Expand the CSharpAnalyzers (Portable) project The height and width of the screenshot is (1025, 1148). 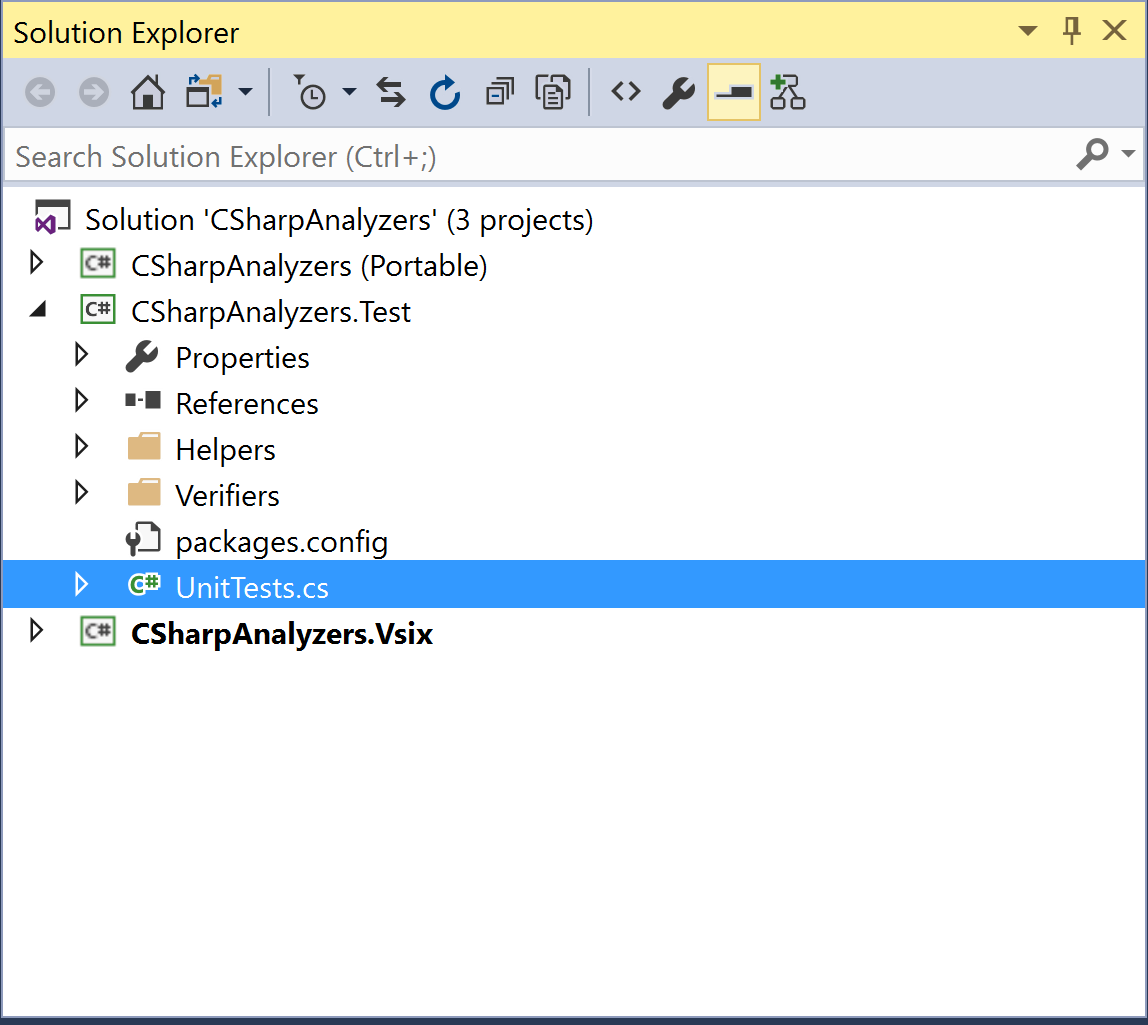point(36,263)
